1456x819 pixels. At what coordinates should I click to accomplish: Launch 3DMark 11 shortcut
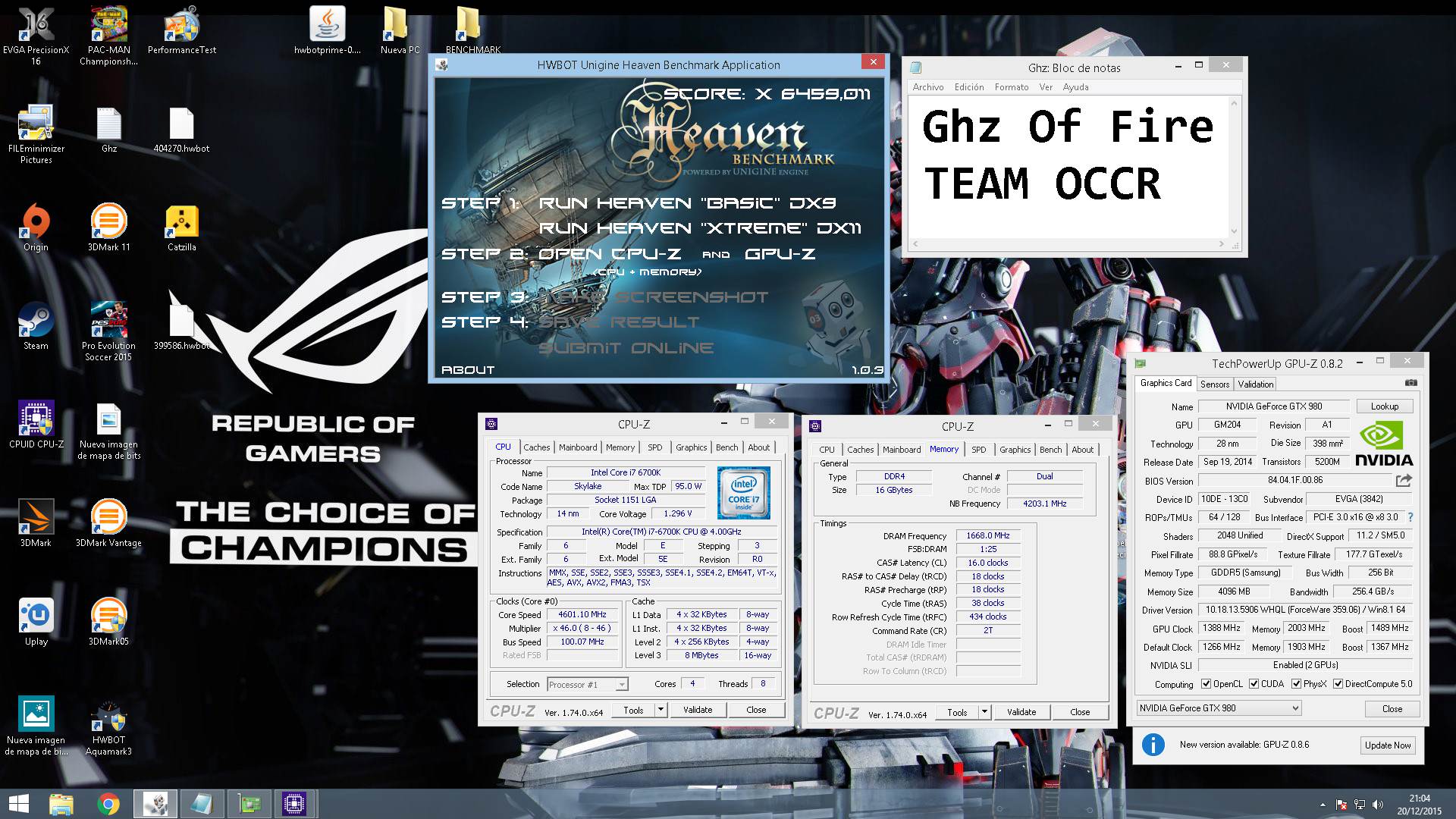point(108,228)
